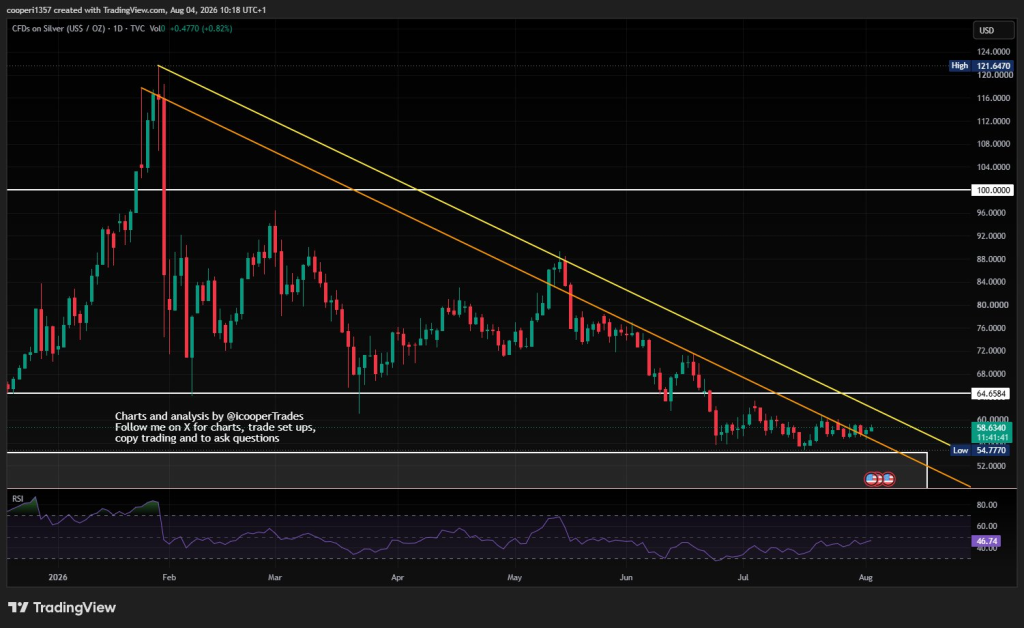Click the TradingView logo at the bottom

61,608
